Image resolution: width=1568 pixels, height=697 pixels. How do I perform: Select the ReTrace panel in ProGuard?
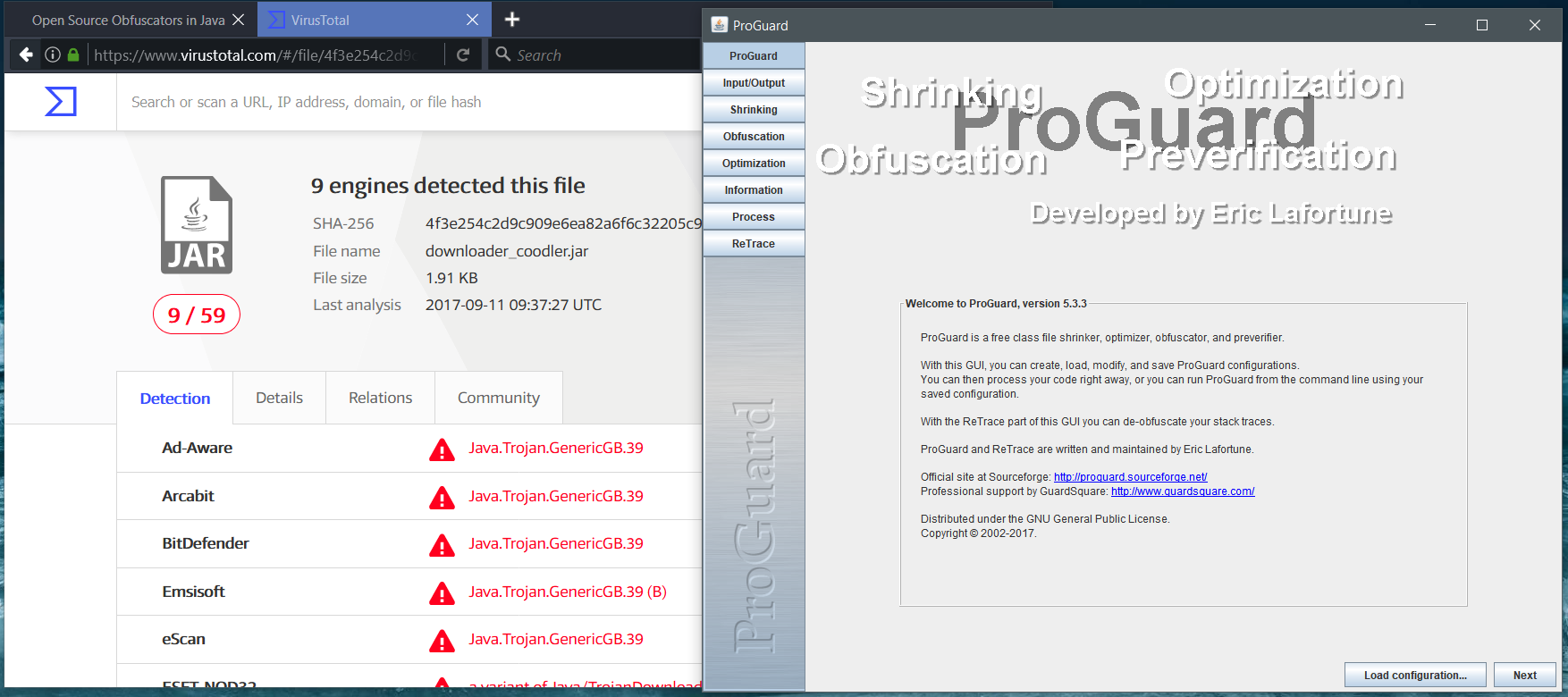(x=754, y=244)
